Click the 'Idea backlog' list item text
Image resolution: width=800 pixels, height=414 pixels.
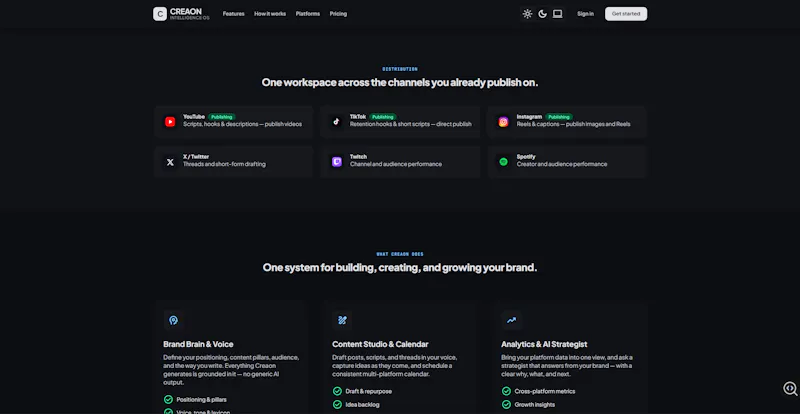(x=362, y=405)
